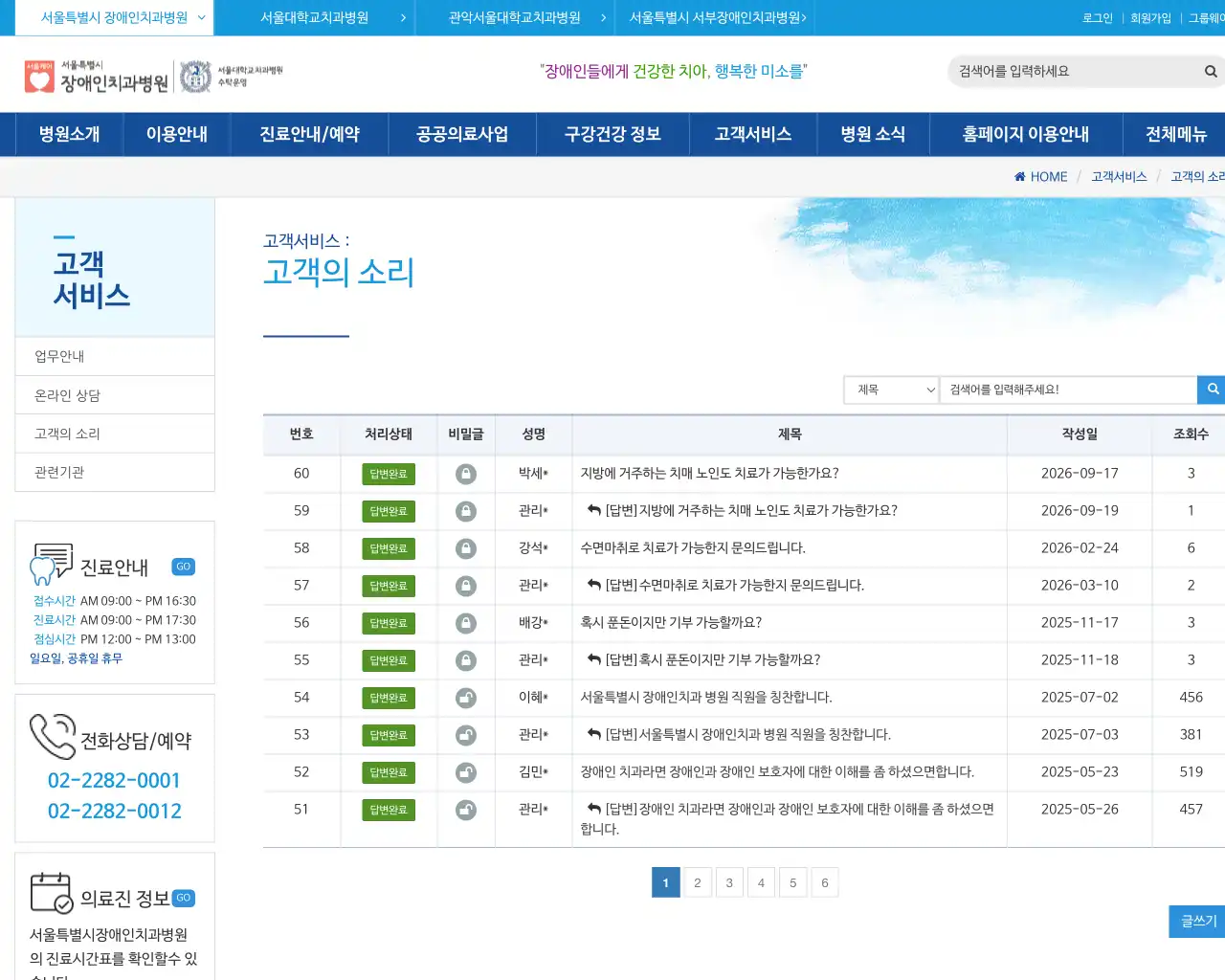This screenshot has height=980, width=1225.
Task: Click the reply arrow icon in row 53
Action: point(594,734)
